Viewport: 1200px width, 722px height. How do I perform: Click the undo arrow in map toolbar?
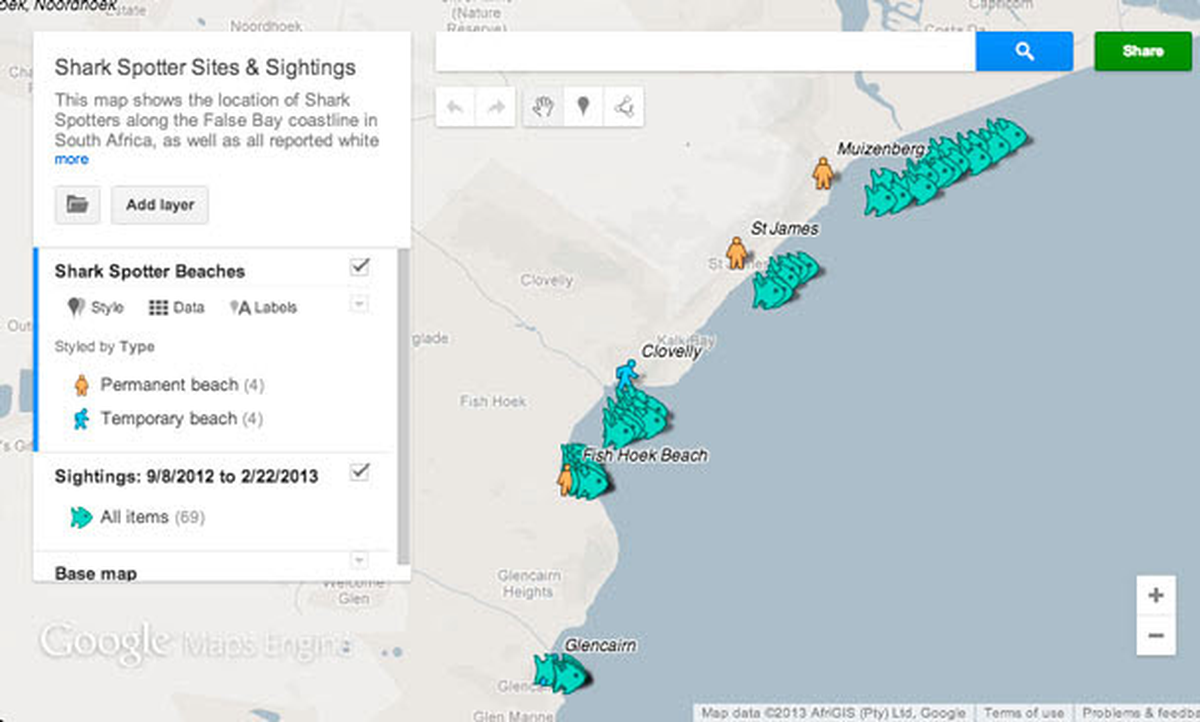coord(456,107)
